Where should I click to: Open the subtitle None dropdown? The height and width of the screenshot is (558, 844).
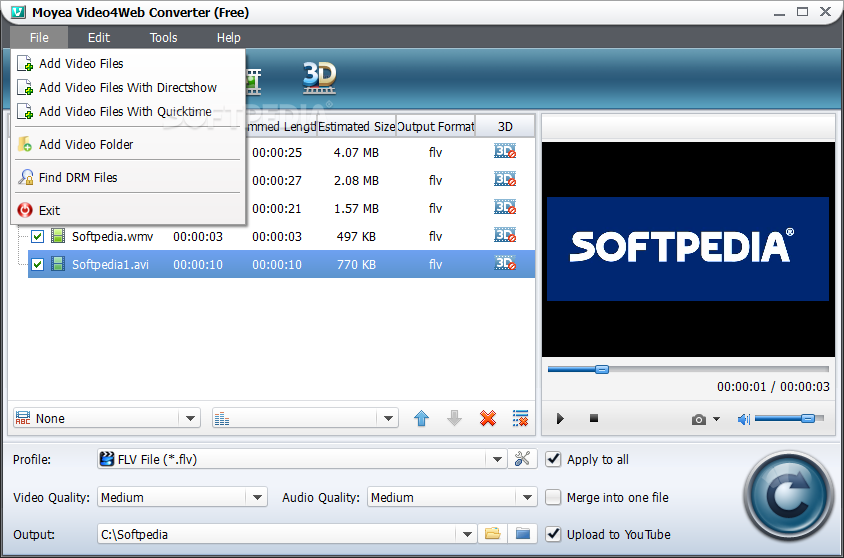click(x=190, y=418)
